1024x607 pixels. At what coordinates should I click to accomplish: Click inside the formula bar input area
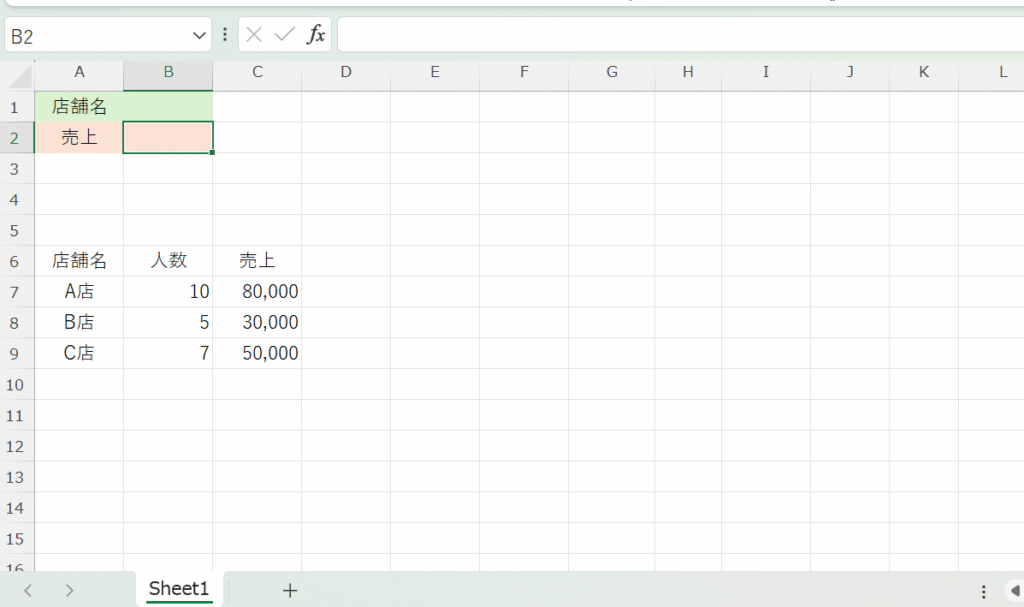click(x=680, y=35)
